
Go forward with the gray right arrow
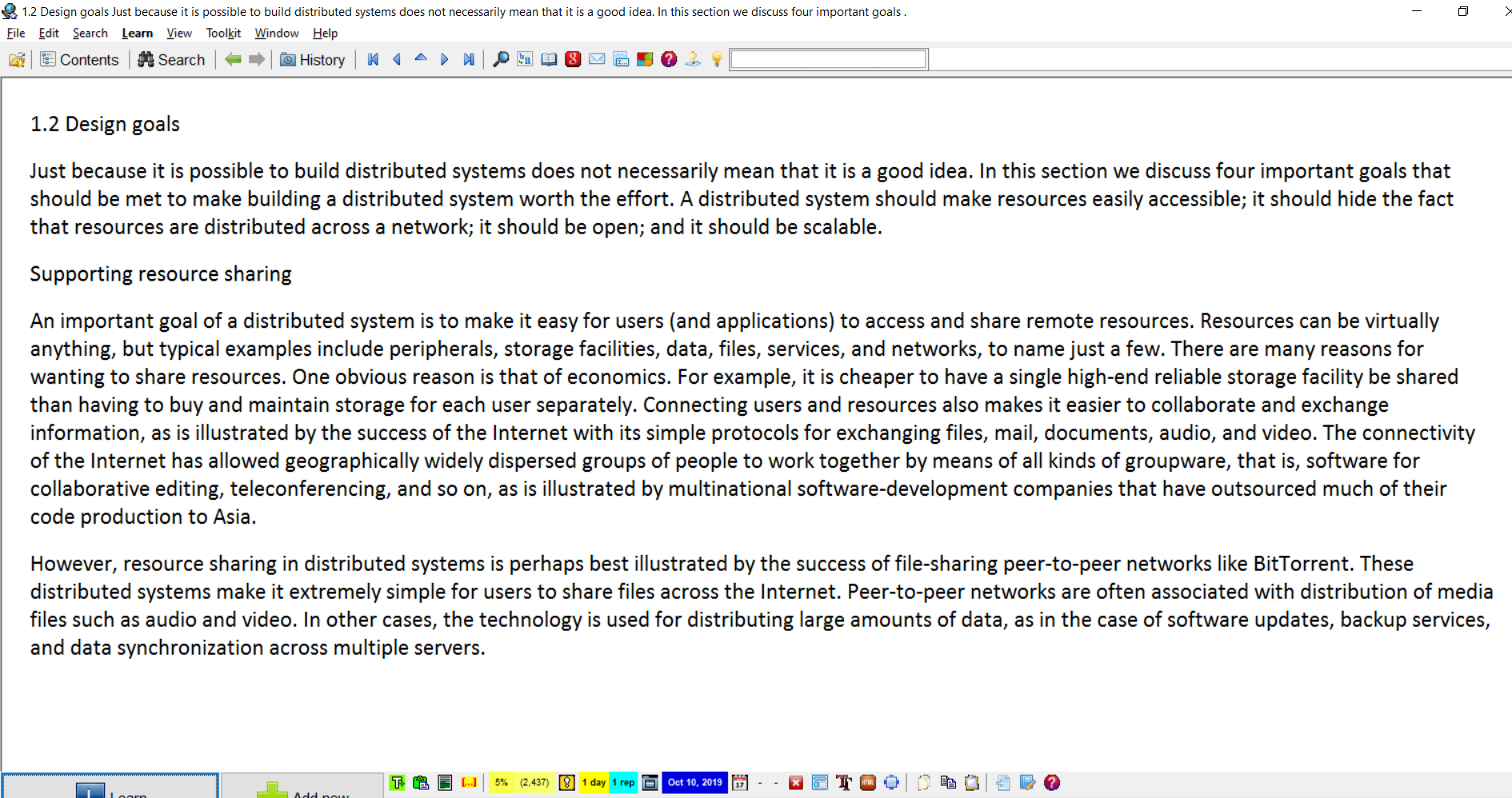tap(257, 59)
